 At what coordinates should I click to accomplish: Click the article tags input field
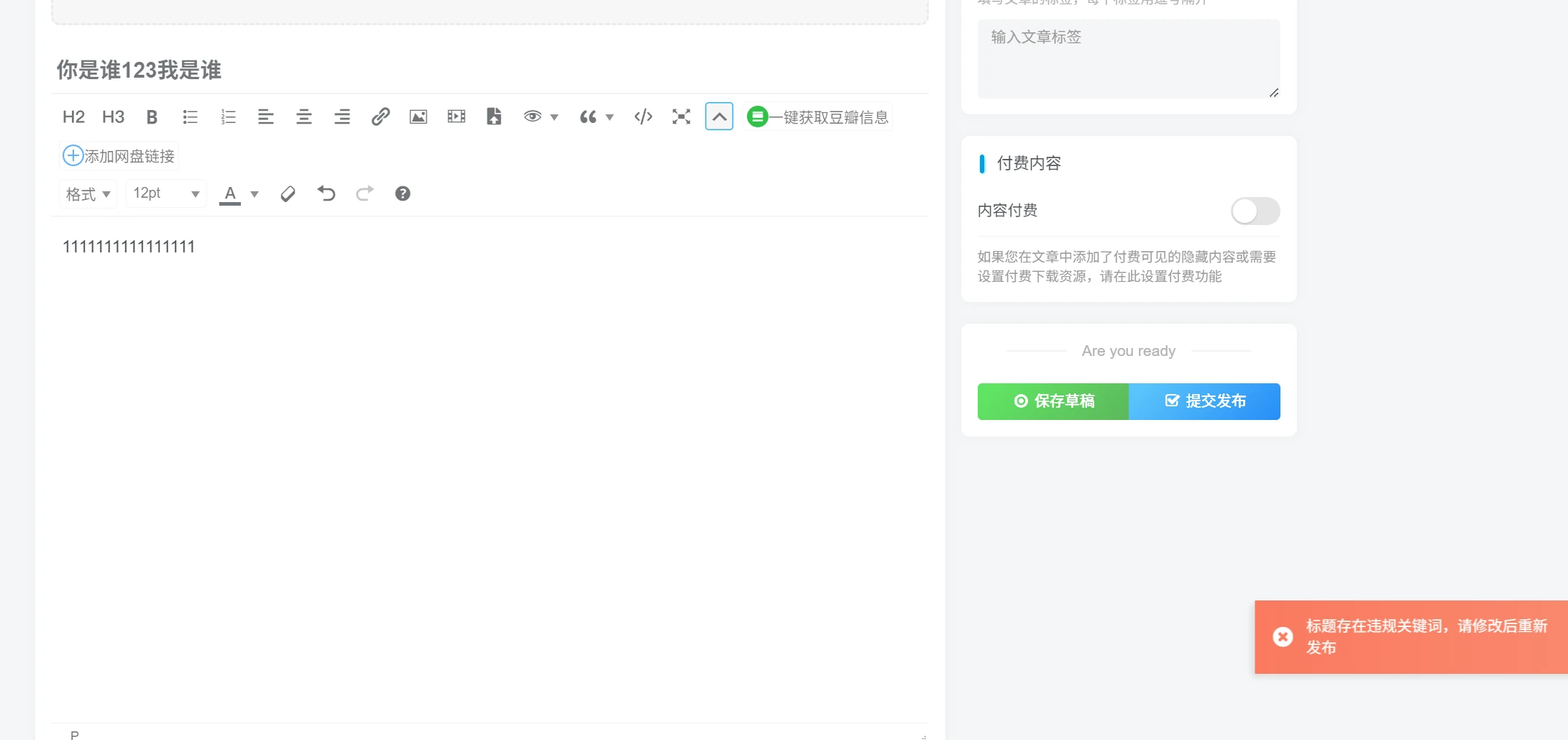point(1128,59)
